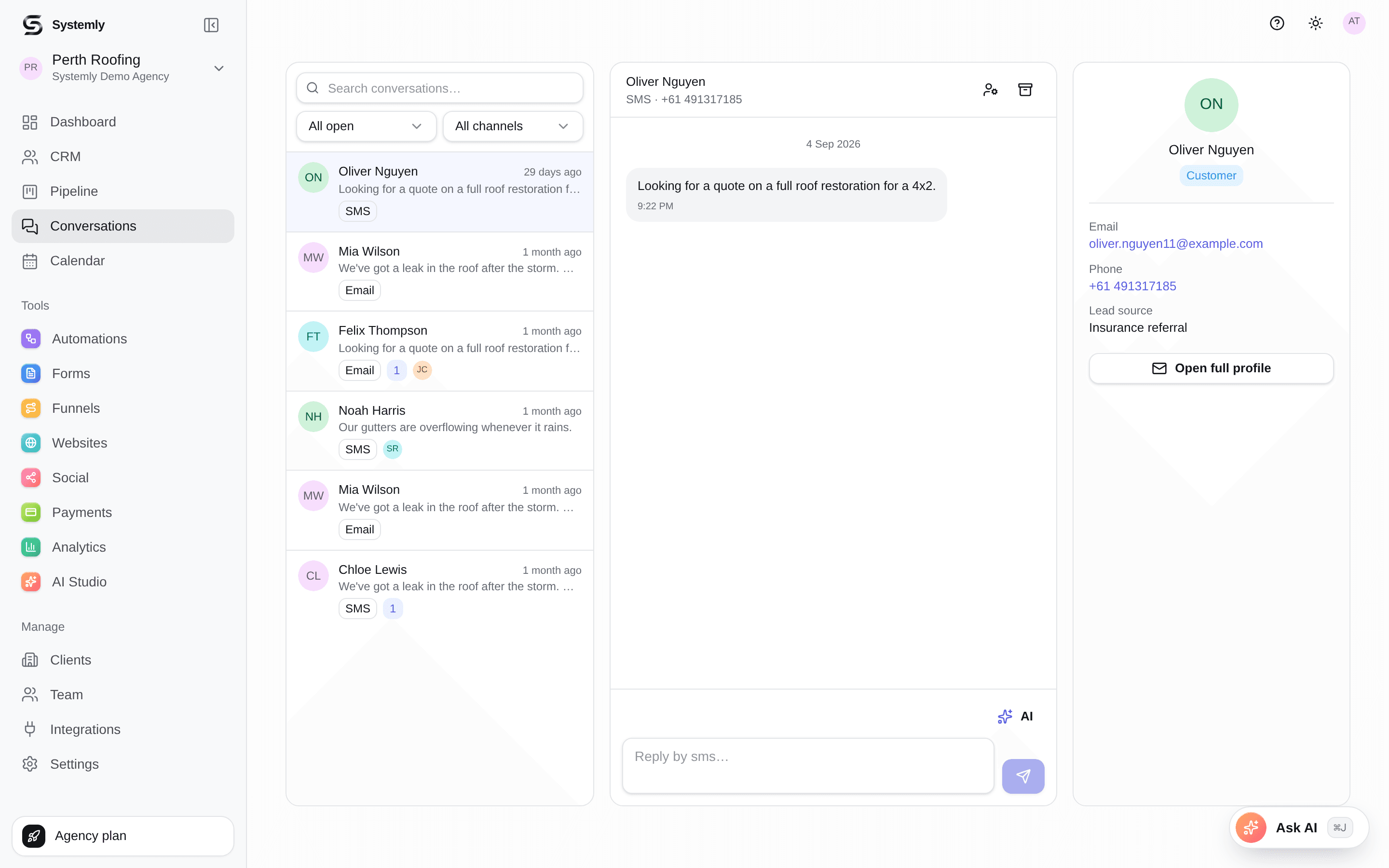Expand the Perth Roofing account switcher
The width and height of the screenshot is (1389, 868).
click(123, 68)
